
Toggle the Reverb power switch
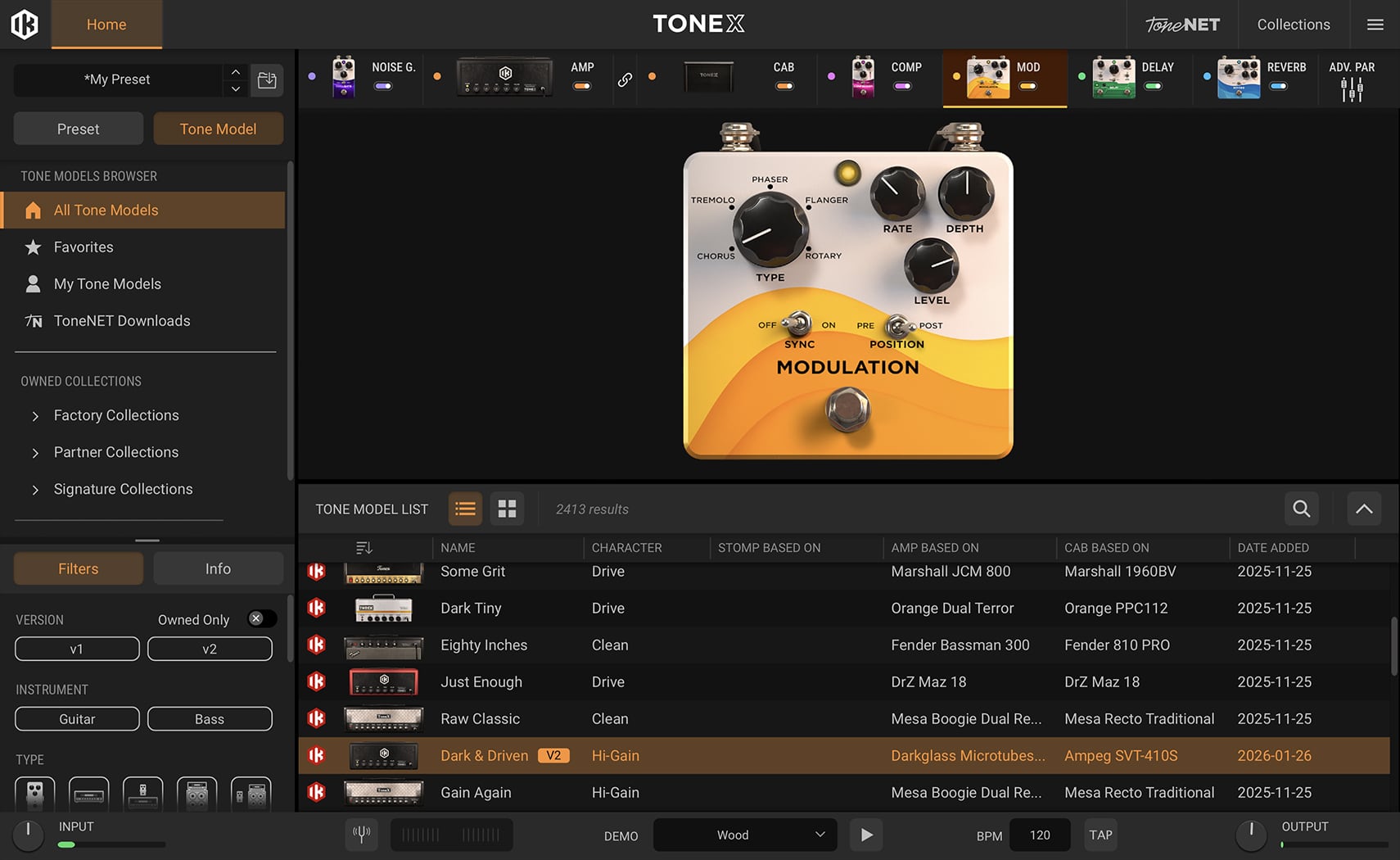pyautogui.click(x=1278, y=86)
